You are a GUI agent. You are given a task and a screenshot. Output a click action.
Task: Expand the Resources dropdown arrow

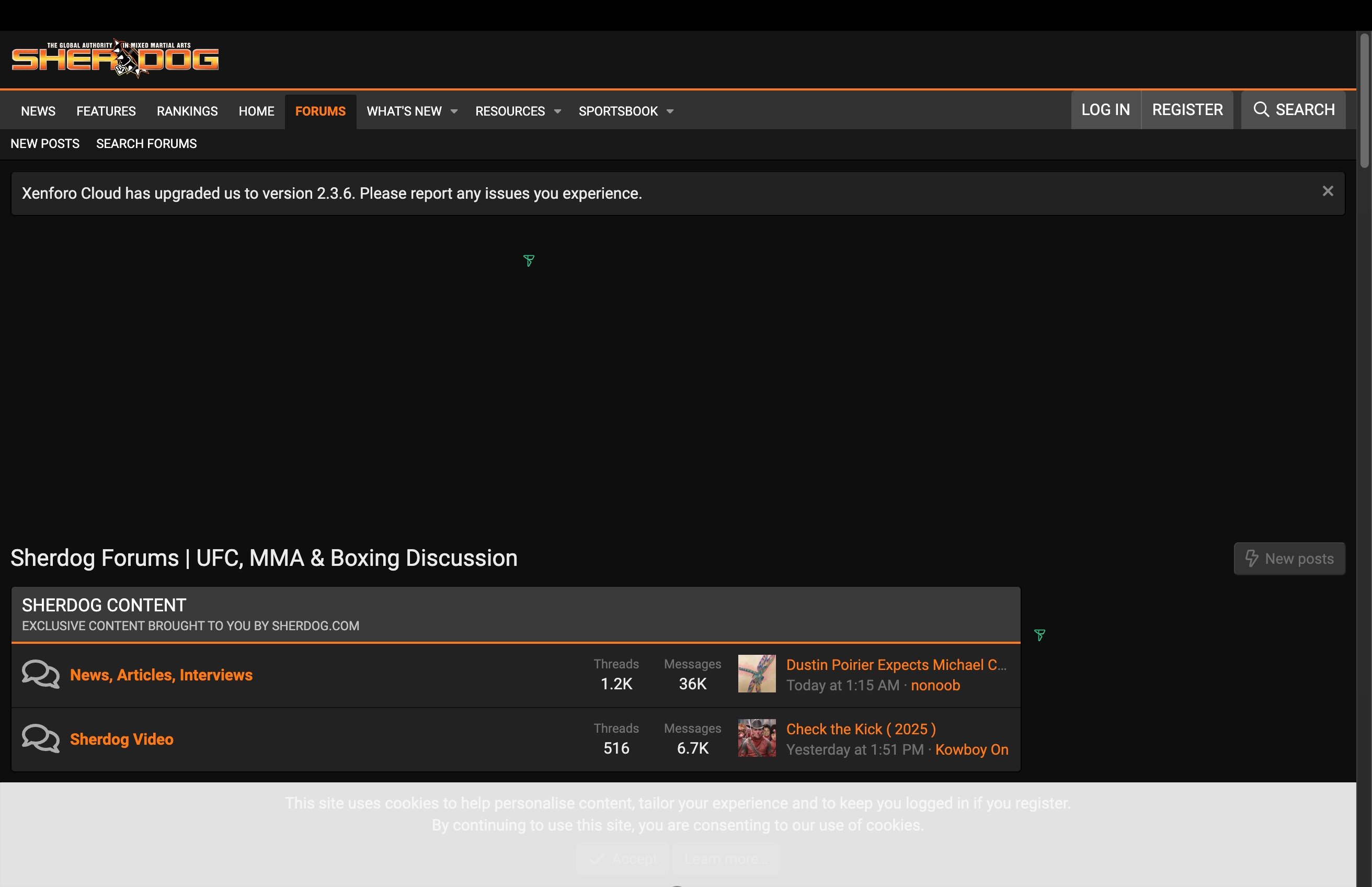tap(557, 112)
